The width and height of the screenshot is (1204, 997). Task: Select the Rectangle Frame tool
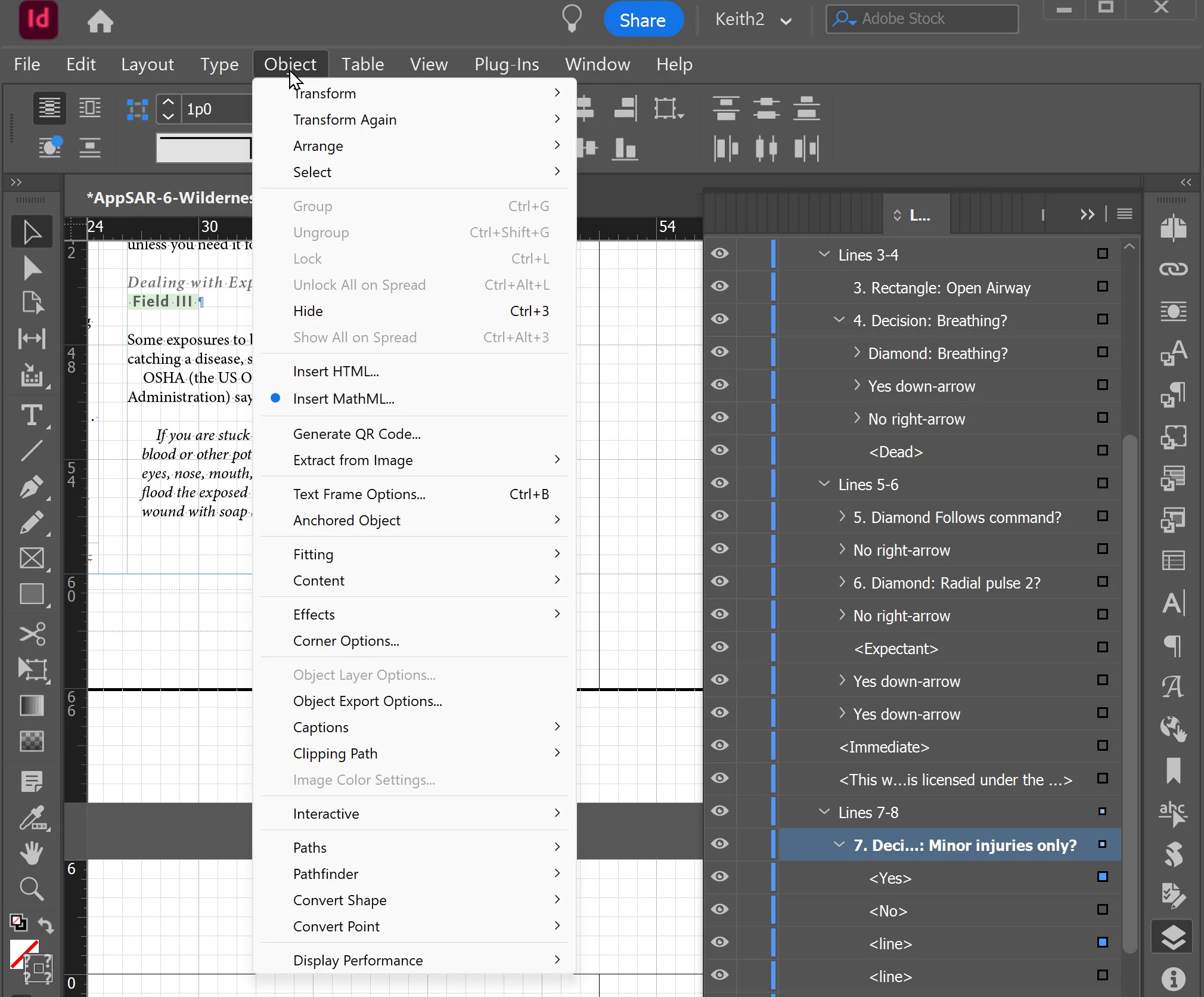point(31,559)
